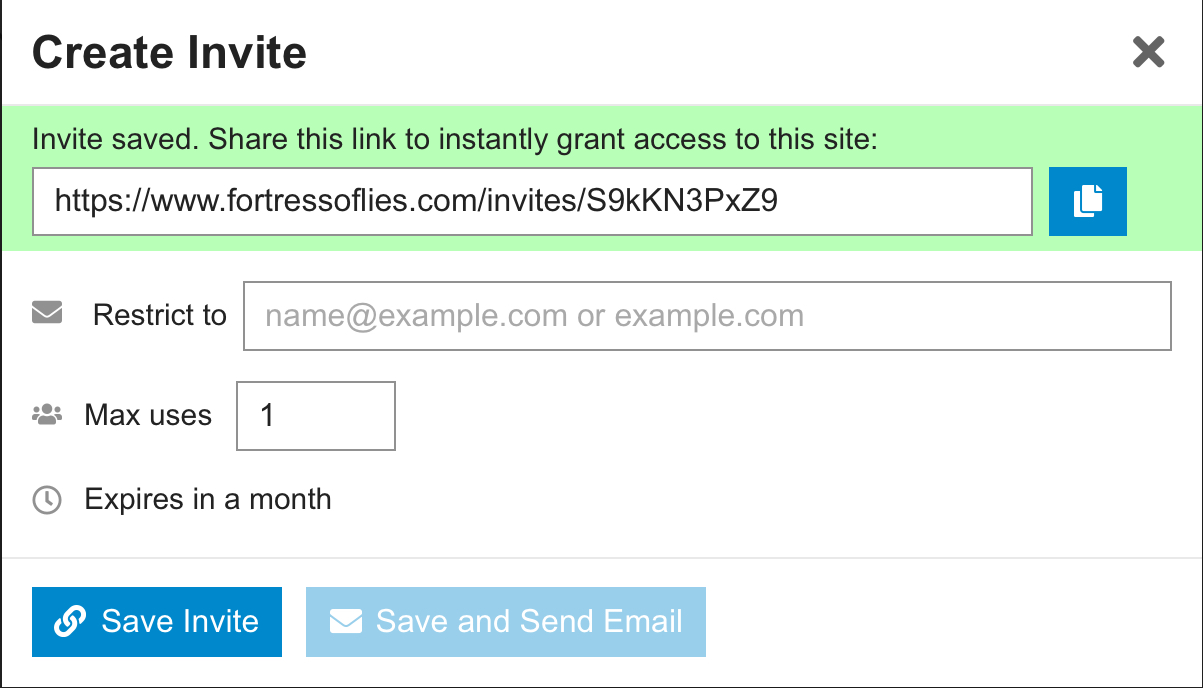The height and width of the screenshot is (688, 1203).
Task: Click the placeholder text name@example.com
Action: [x=417, y=317]
